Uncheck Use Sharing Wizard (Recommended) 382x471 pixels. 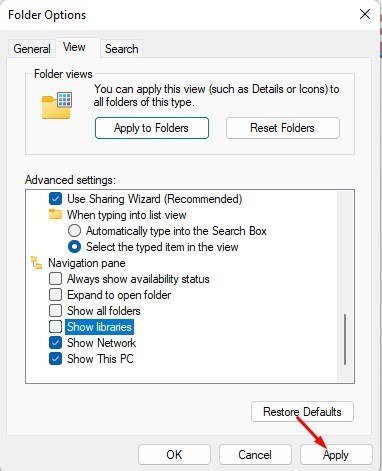(55, 199)
